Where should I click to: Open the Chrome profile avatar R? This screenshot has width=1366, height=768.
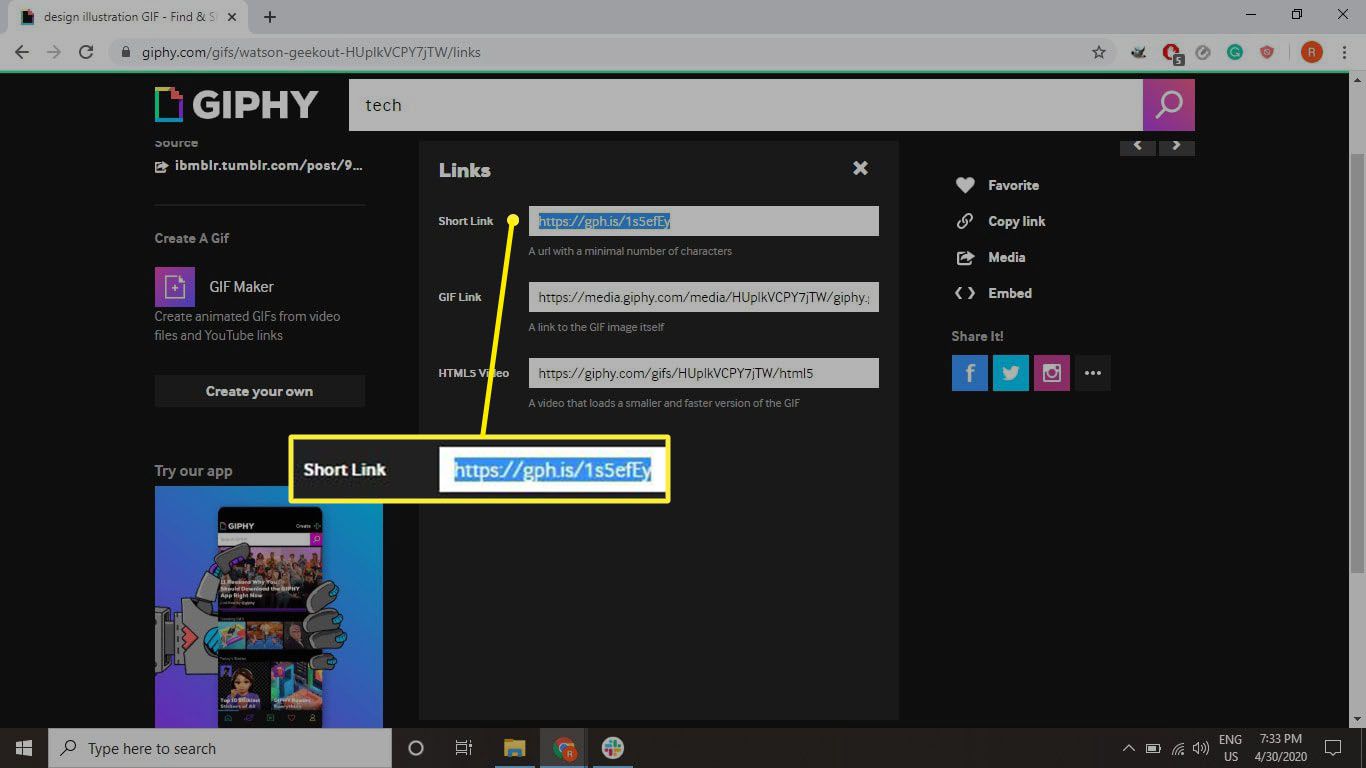(1311, 52)
